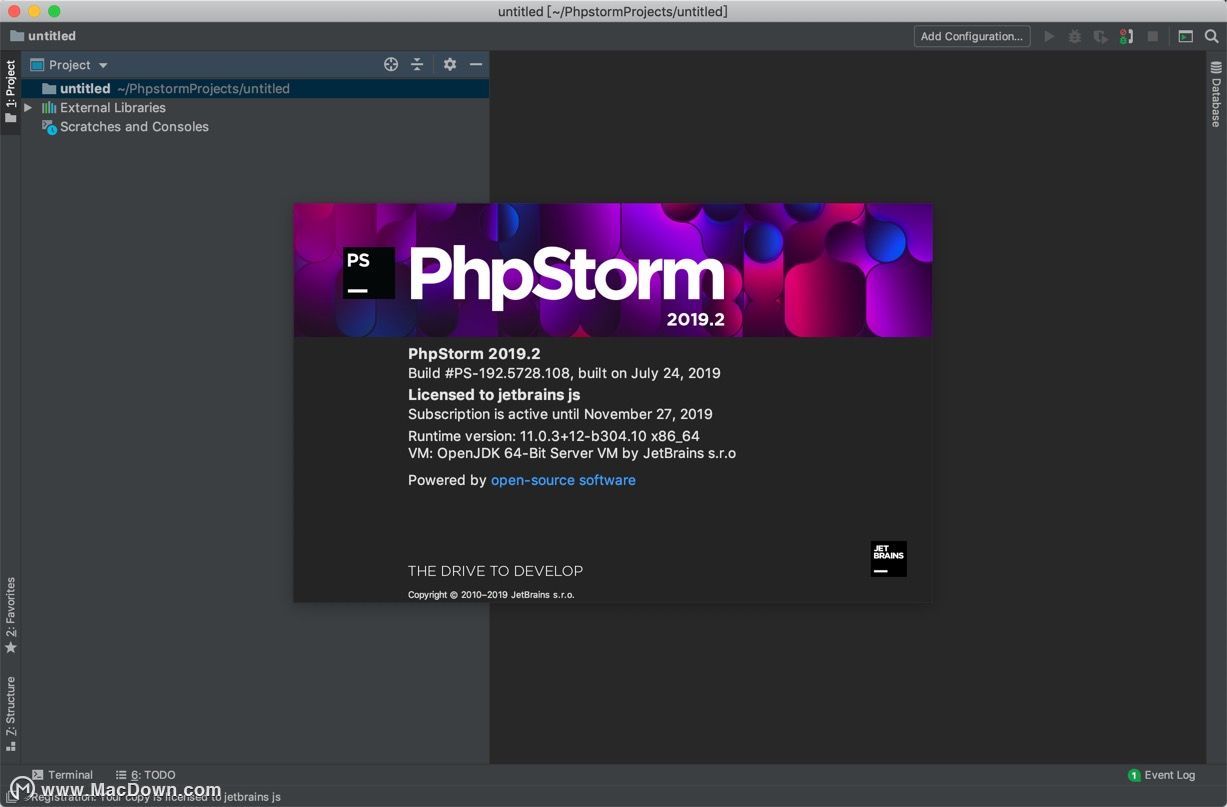Select Scratches and Consoles item
1227x807 pixels.
[x=134, y=126]
